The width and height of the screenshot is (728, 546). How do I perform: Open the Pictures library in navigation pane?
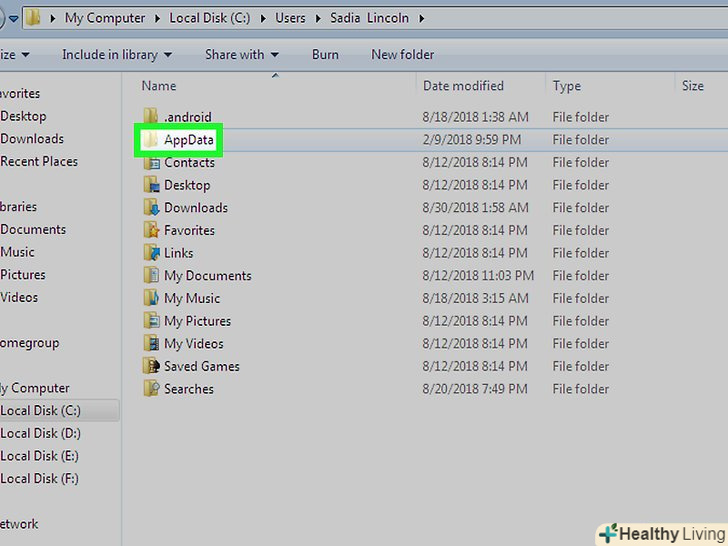click(x=23, y=275)
